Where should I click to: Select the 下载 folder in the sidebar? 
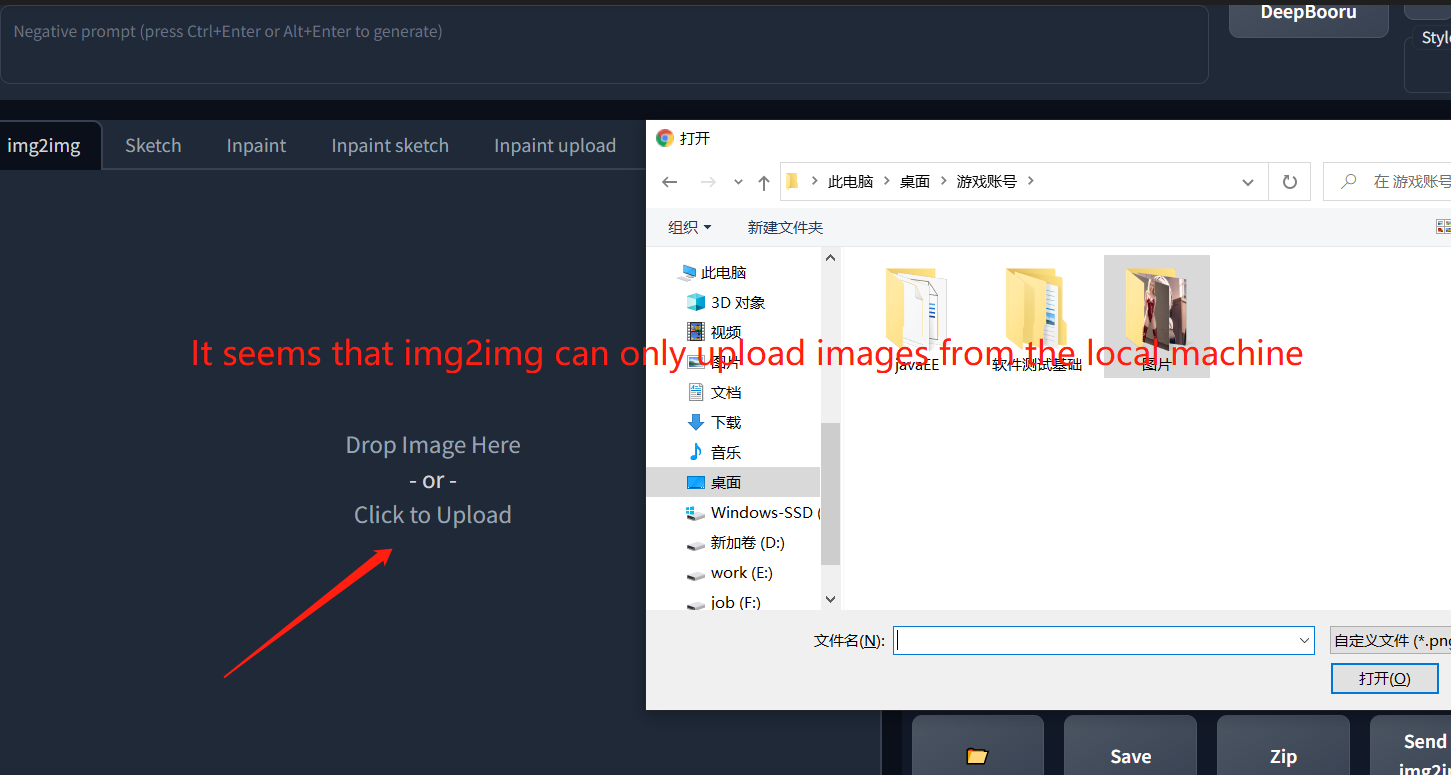[x=725, y=422]
